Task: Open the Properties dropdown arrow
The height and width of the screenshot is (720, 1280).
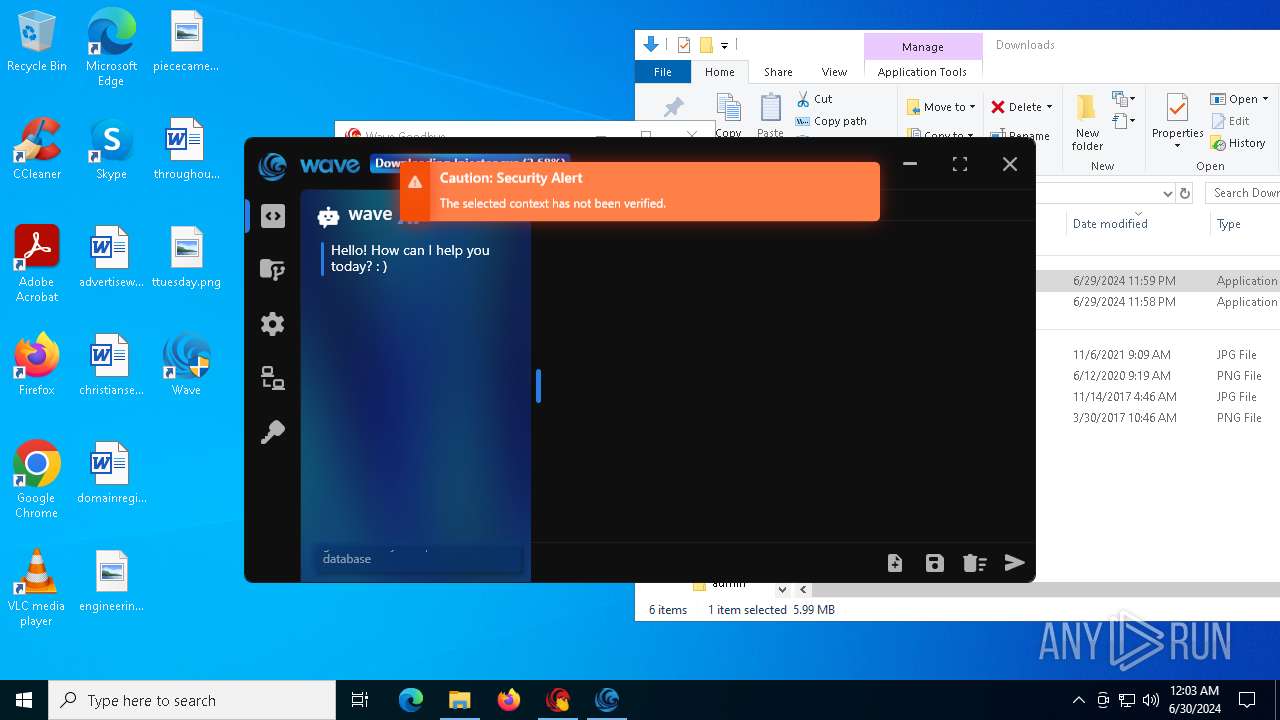Action: [x=1177, y=146]
